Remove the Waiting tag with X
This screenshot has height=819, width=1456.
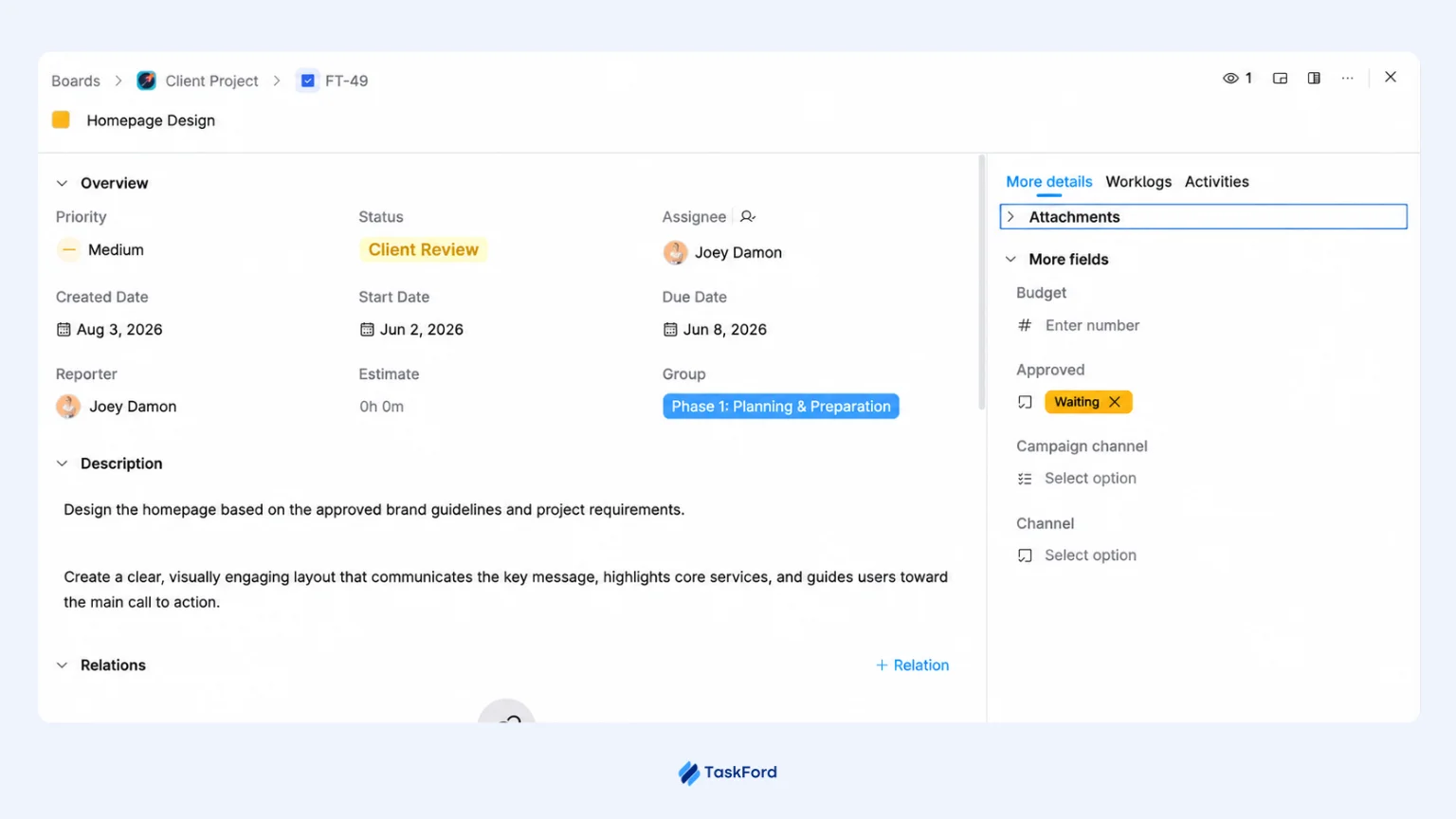[1115, 402]
